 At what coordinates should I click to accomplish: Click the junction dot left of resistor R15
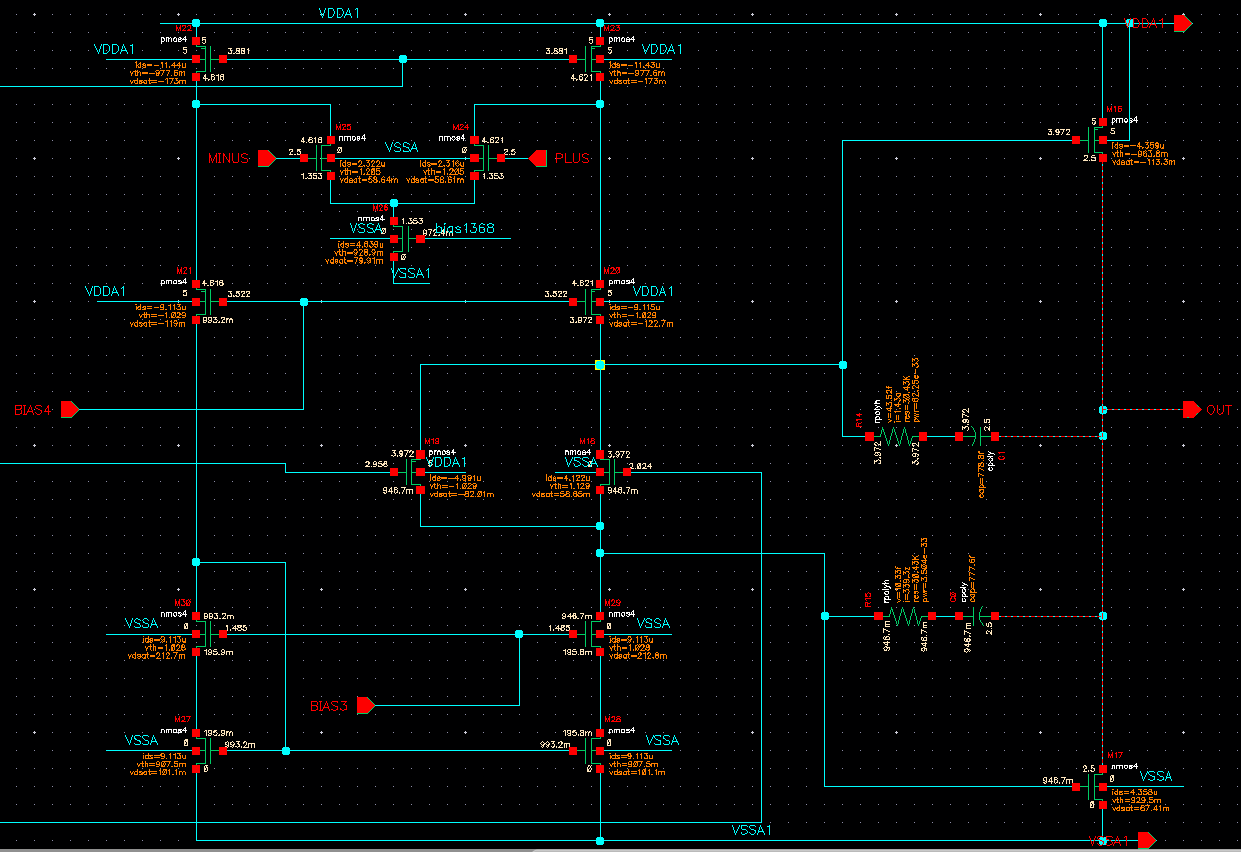pos(824,617)
